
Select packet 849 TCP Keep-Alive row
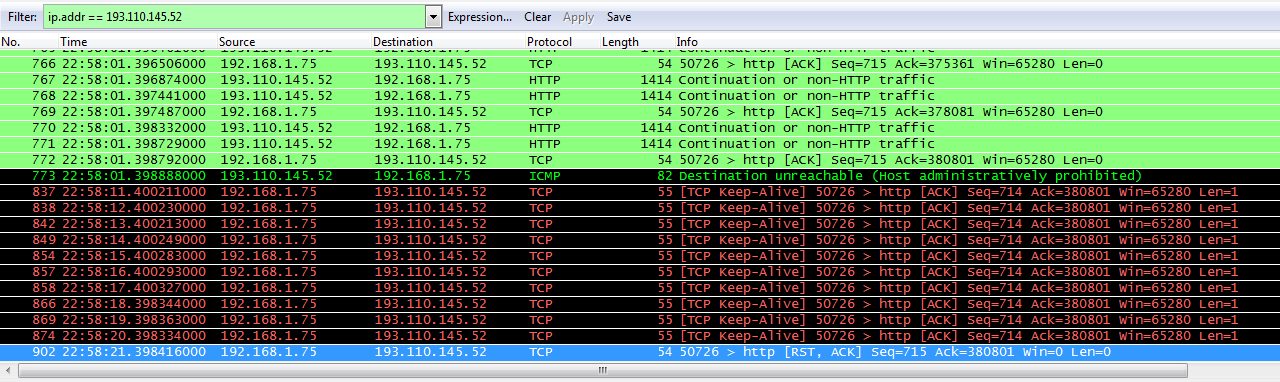[x=640, y=240]
